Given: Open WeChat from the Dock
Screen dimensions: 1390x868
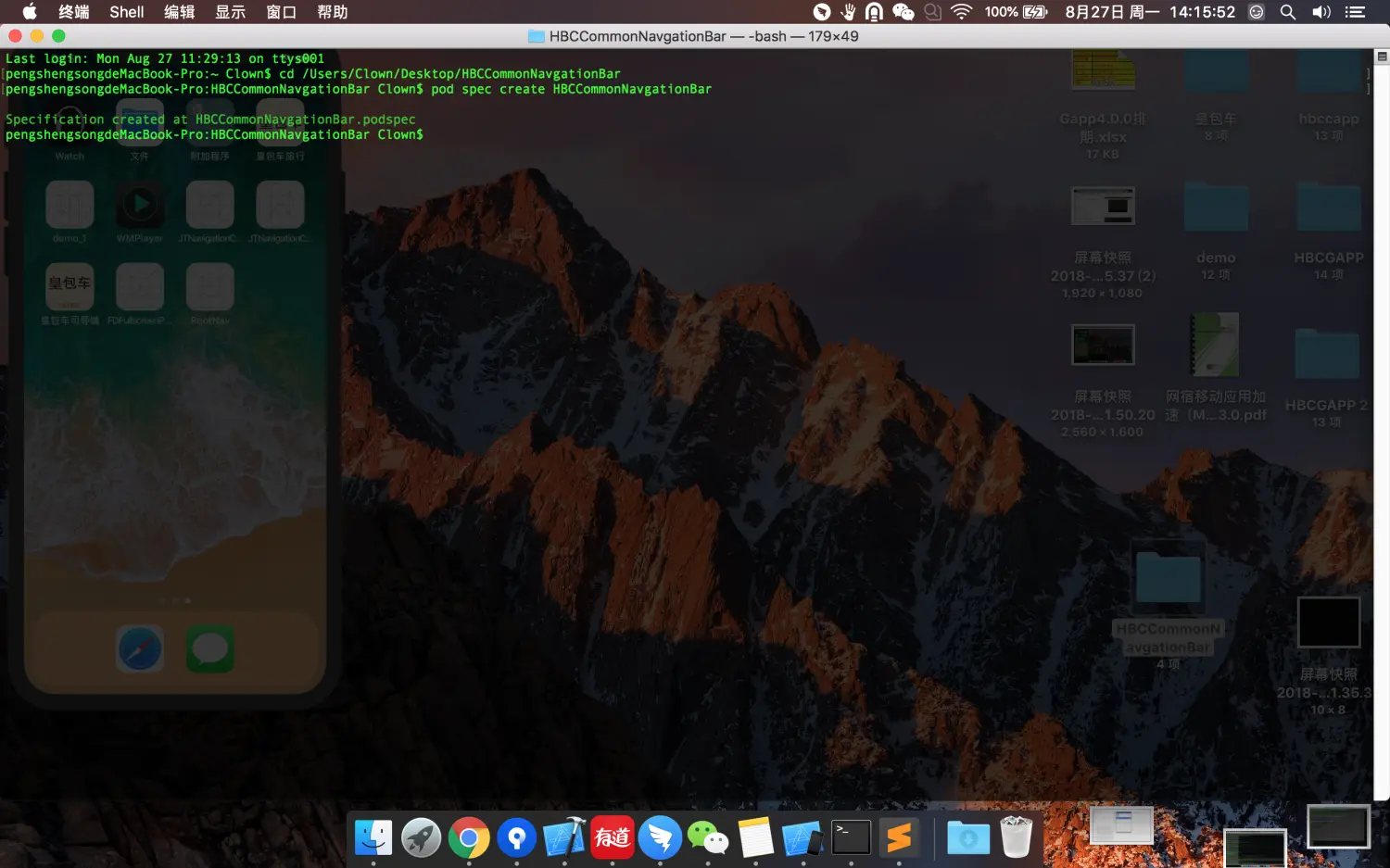Looking at the screenshot, I should [708, 837].
